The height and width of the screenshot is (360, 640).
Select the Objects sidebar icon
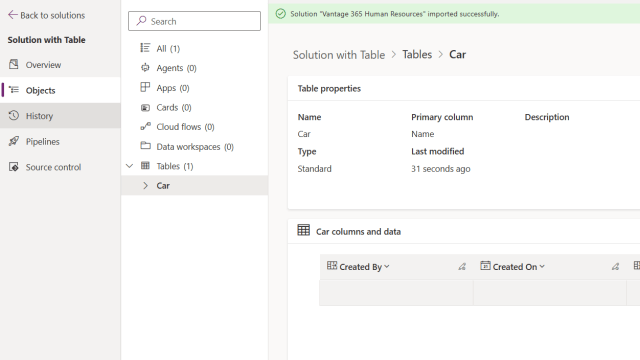14,90
